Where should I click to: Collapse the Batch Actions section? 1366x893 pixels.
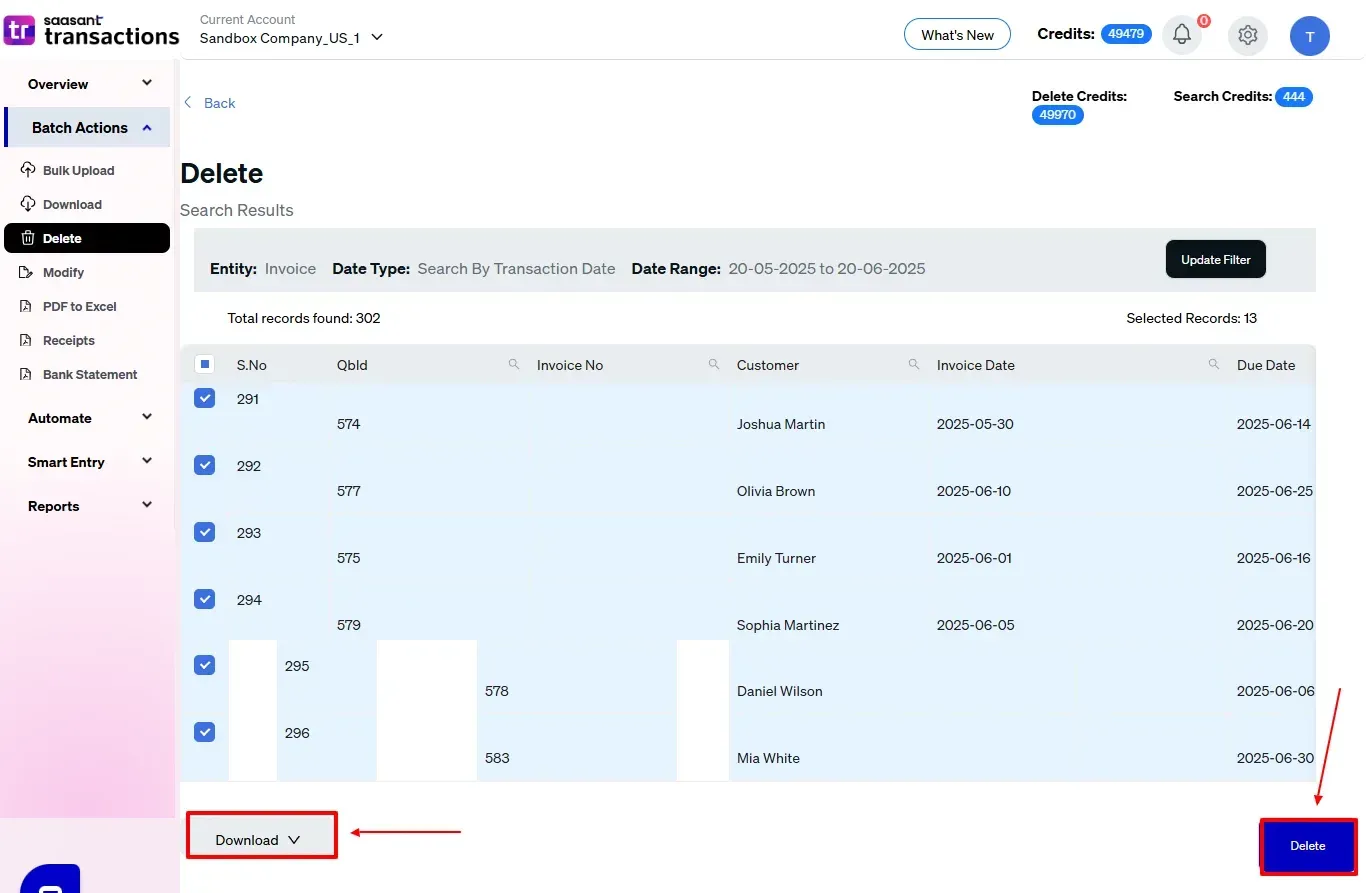point(88,128)
